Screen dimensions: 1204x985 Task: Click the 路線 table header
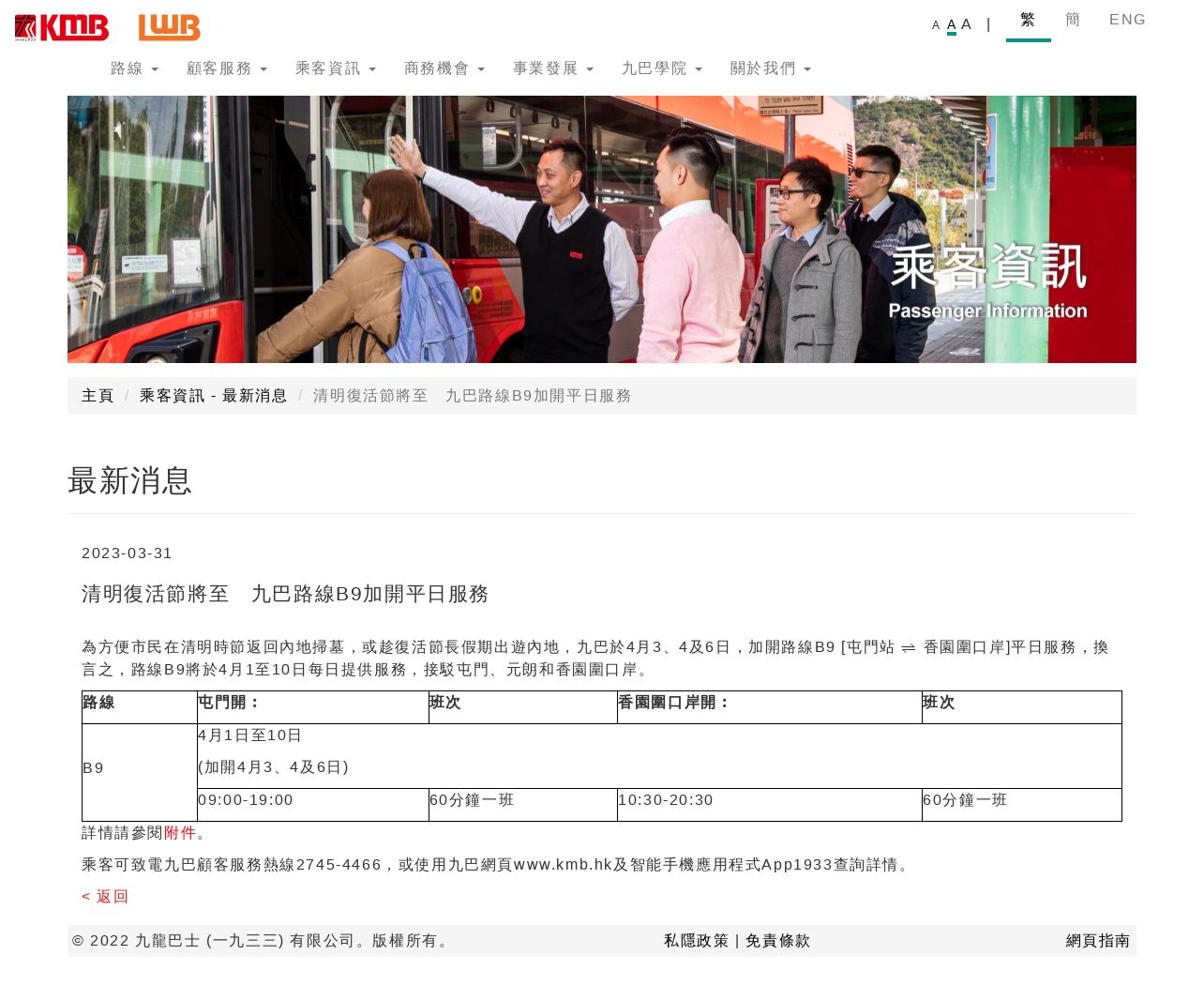(x=140, y=707)
